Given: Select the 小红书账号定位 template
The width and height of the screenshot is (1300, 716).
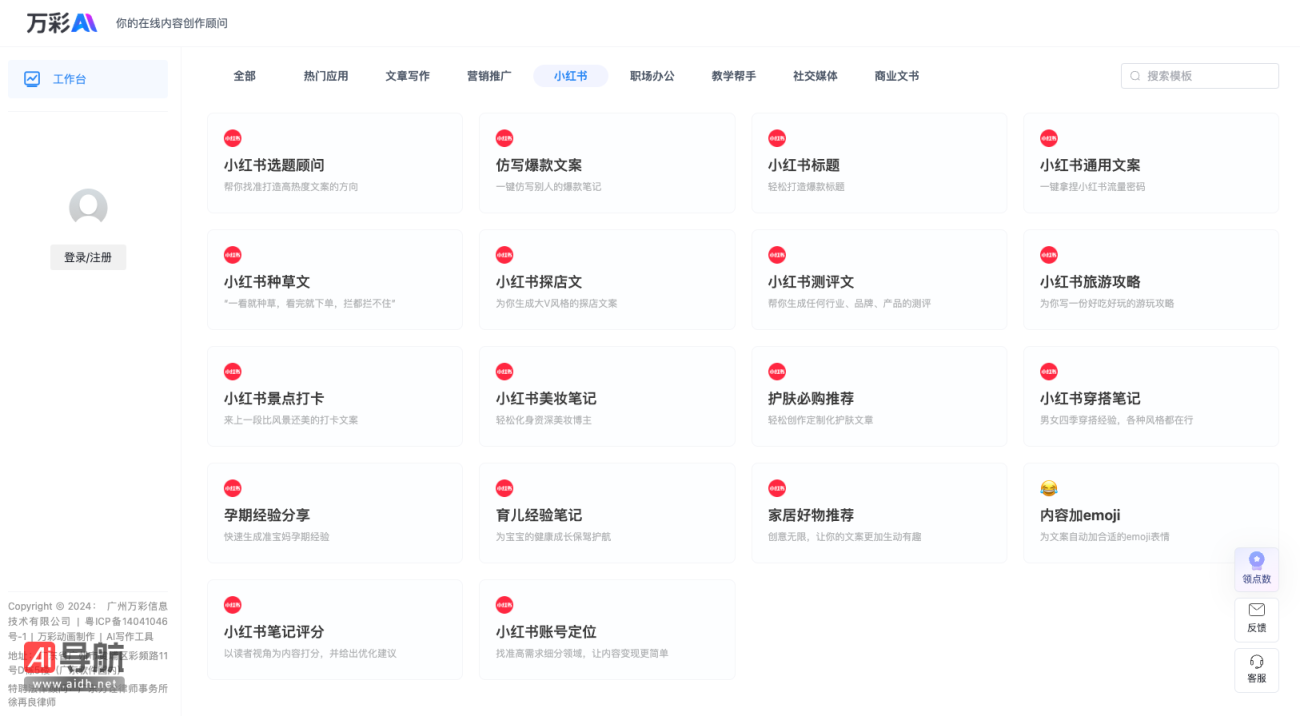Looking at the screenshot, I should click(x=606, y=630).
